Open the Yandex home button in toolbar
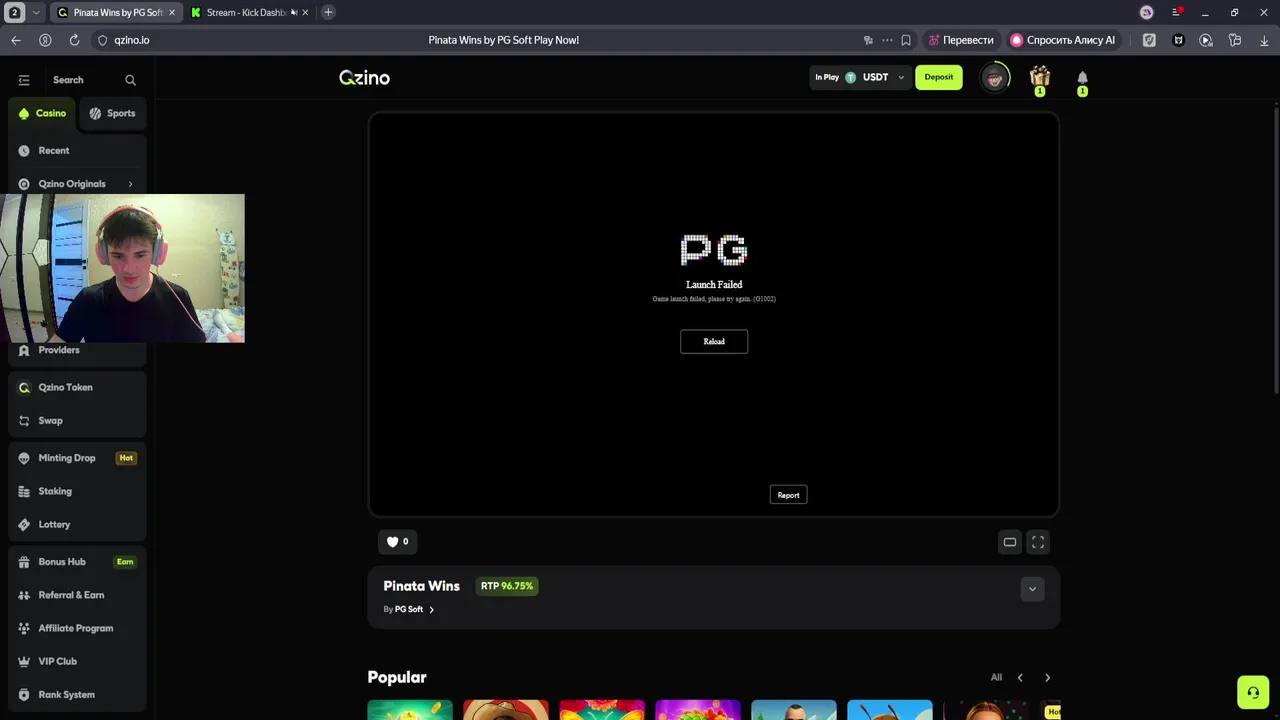The image size is (1280, 720). pyautogui.click(x=45, y=40)
